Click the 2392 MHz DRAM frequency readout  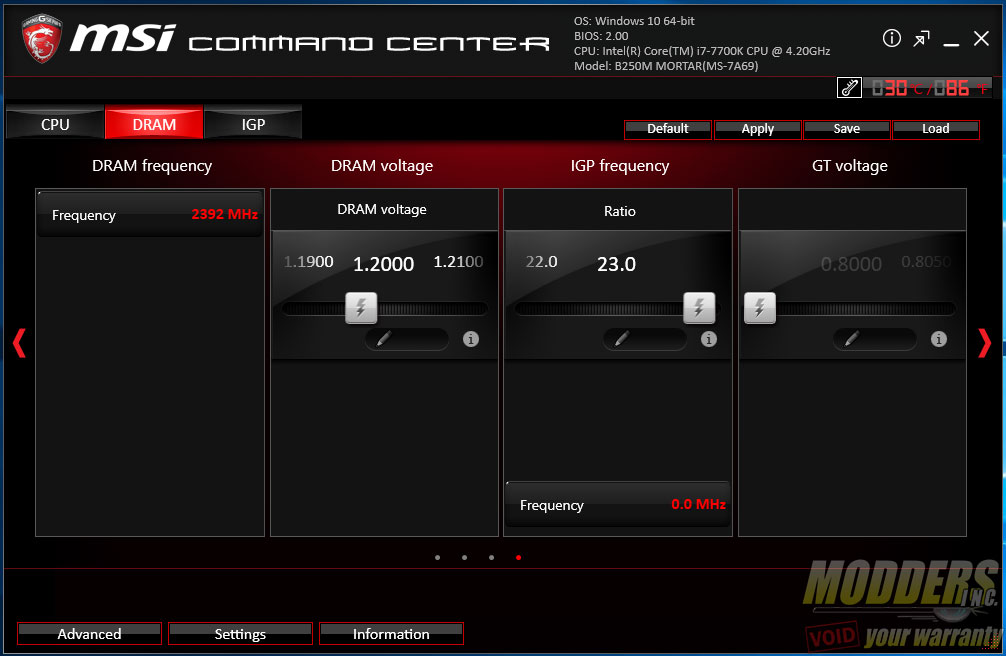225,214
